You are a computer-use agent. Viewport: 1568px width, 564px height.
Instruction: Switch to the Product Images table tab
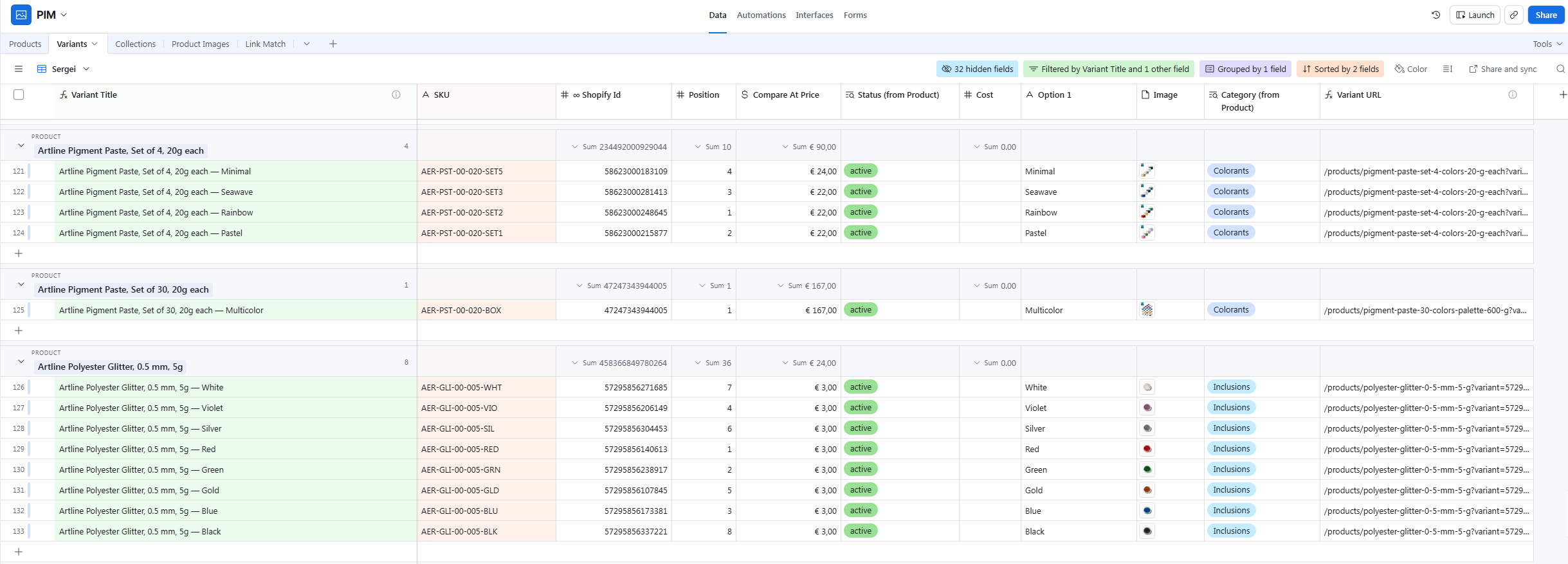click(x=200, y=44)
